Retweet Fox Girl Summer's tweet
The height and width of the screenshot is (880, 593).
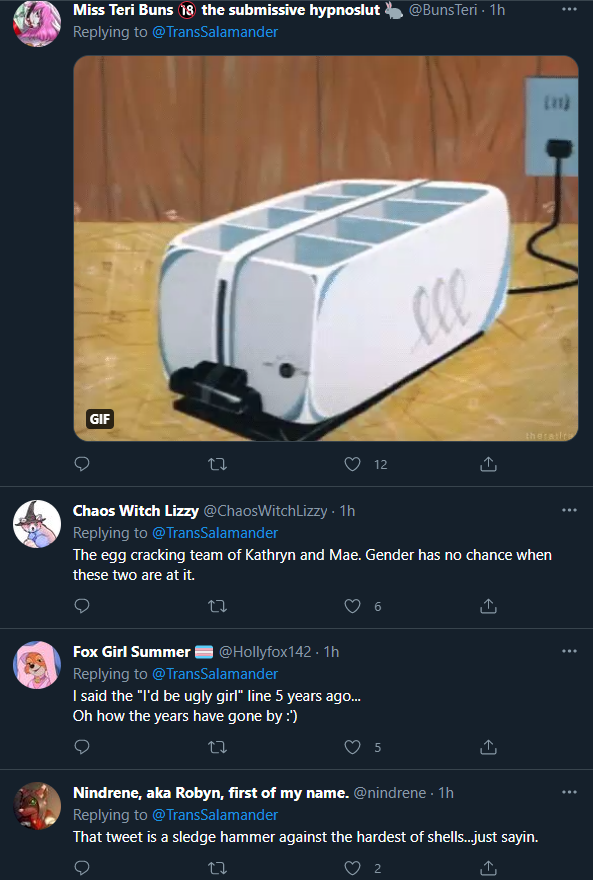coord(217,747)
